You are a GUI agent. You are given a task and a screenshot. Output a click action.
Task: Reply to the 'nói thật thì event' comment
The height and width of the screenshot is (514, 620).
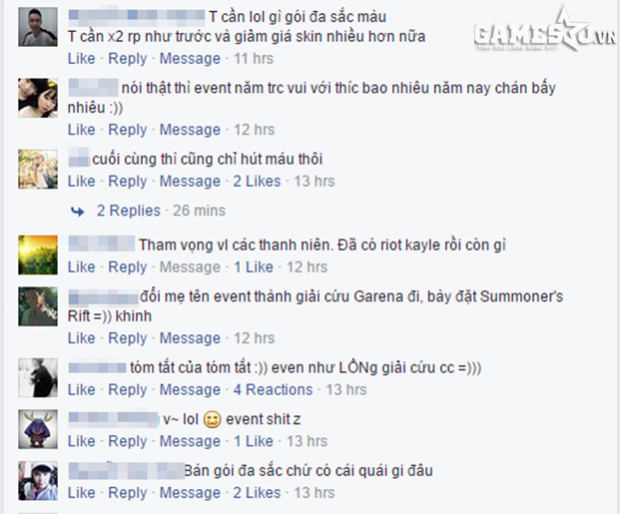(127, 130)
